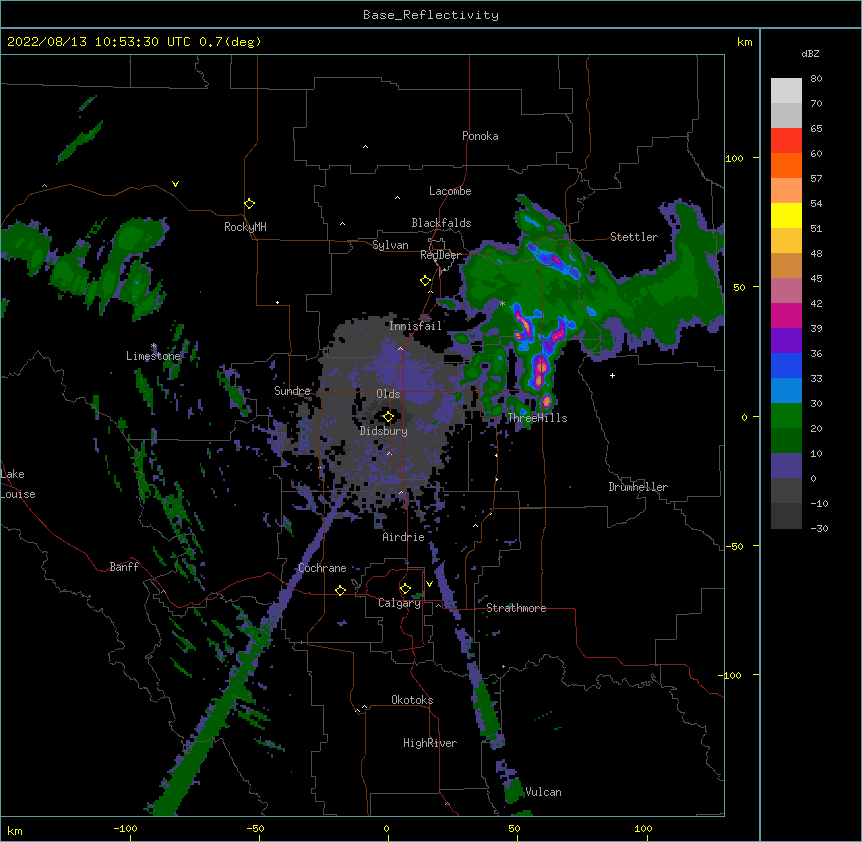Viewport: 862px width, 842px height.
Task: Click the Base_Reflectivity title
Action: [431, 15]
